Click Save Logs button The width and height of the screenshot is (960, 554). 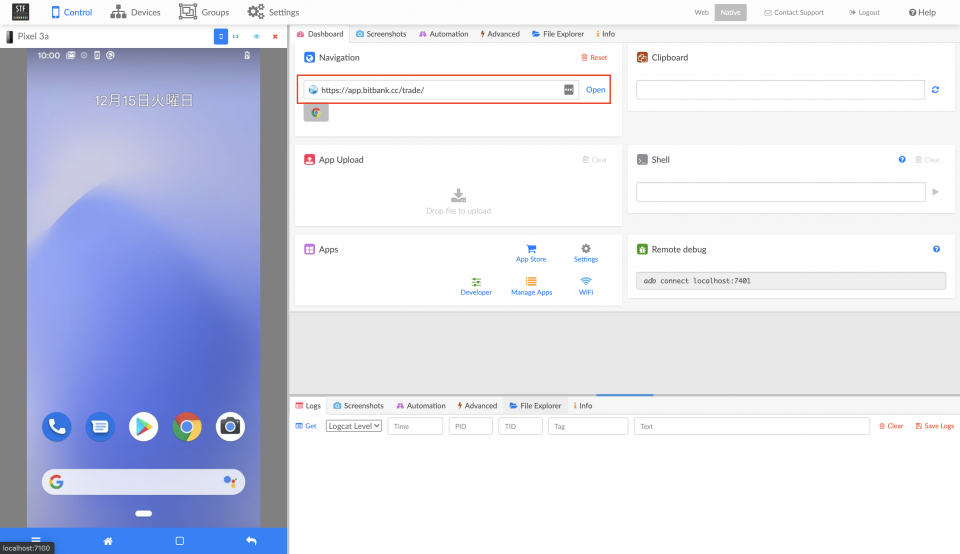934,426
